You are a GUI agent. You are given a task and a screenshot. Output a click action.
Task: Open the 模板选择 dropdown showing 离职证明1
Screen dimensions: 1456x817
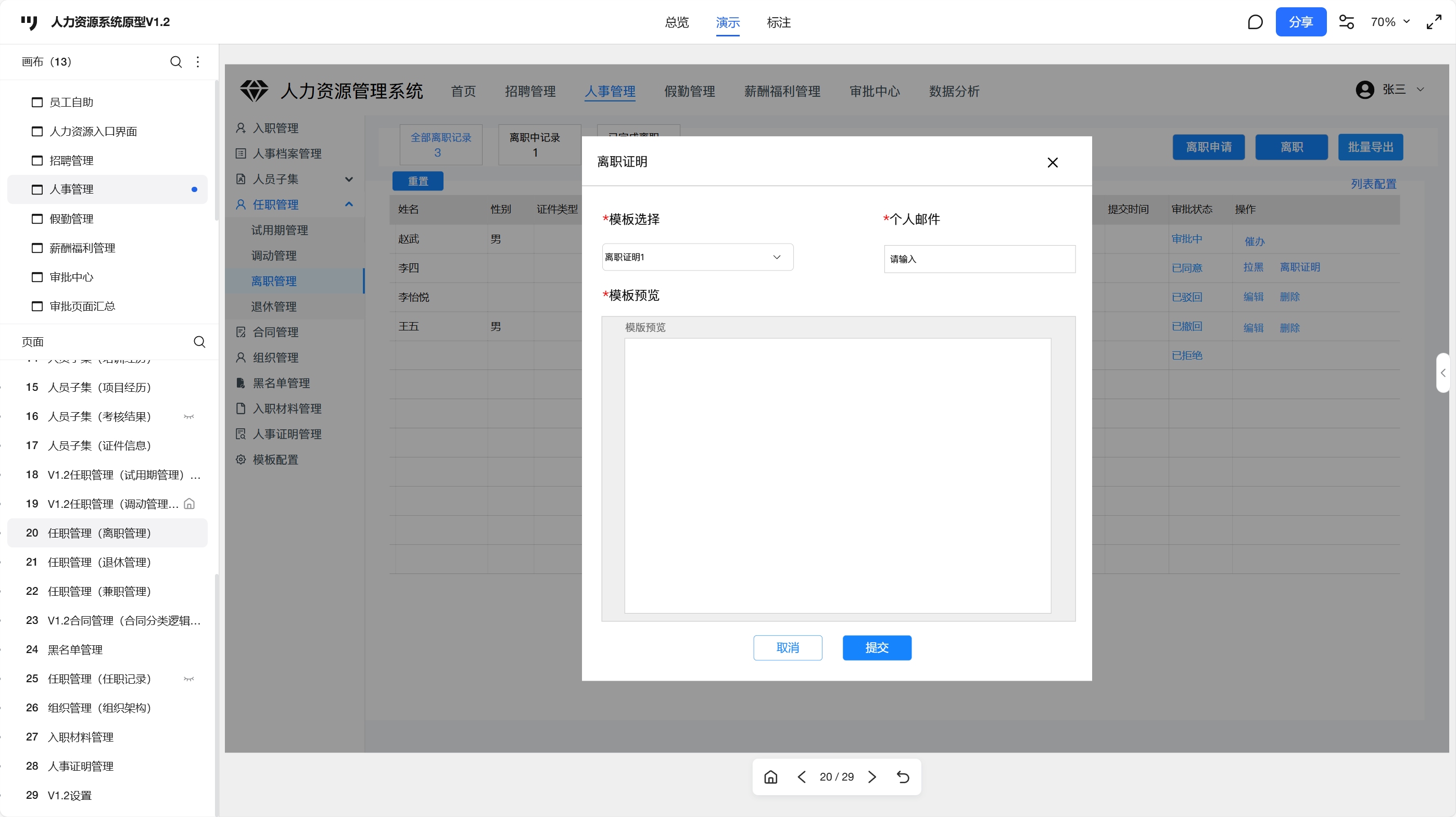(698, 257)
